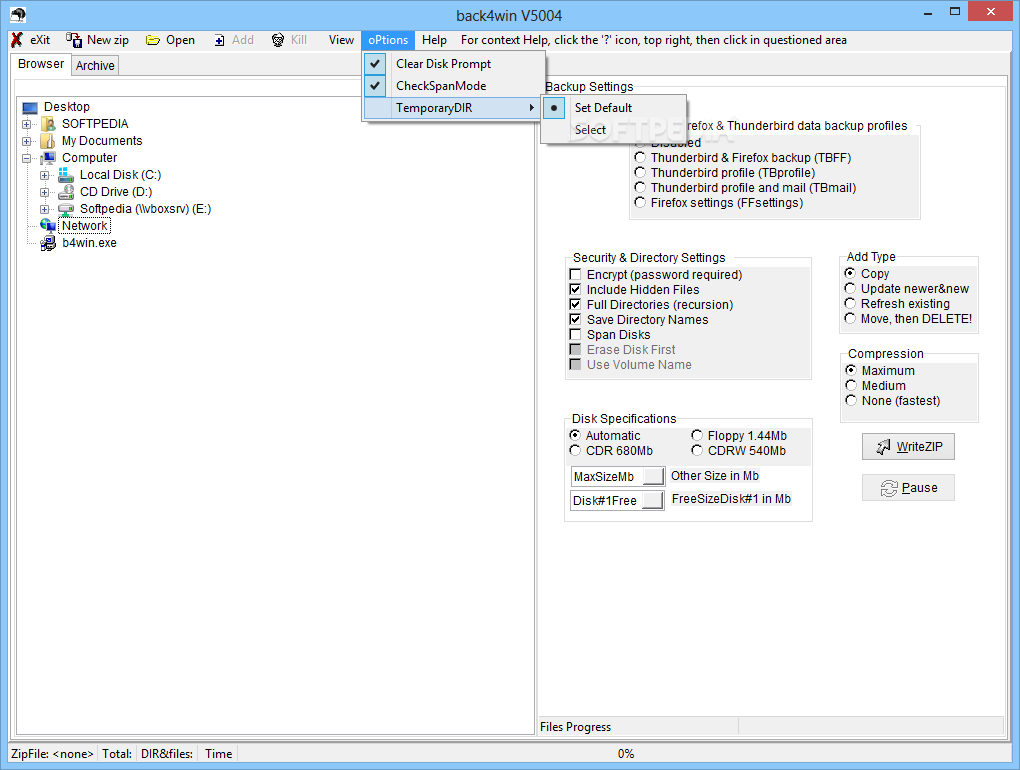
Task: Expand the Softpedia (E:) drive node
Action: click(44, 209)
